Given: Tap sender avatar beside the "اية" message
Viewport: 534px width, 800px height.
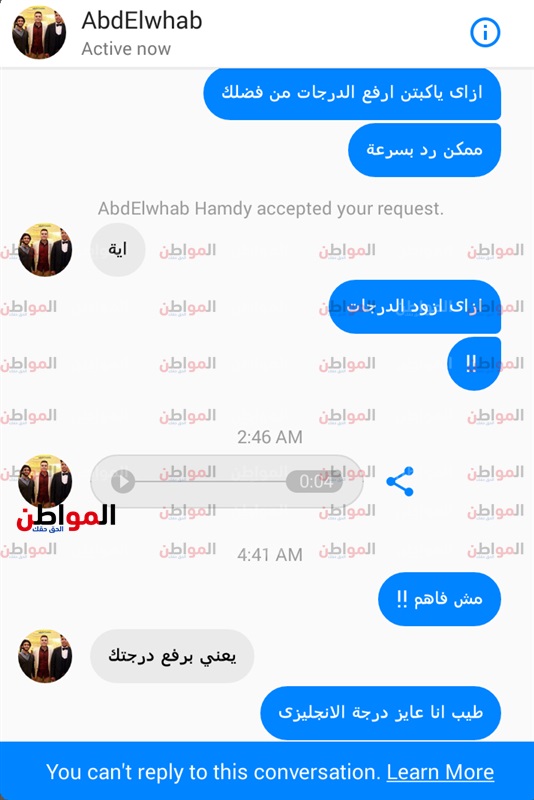Looking at the screenshot, I should 45,249.
